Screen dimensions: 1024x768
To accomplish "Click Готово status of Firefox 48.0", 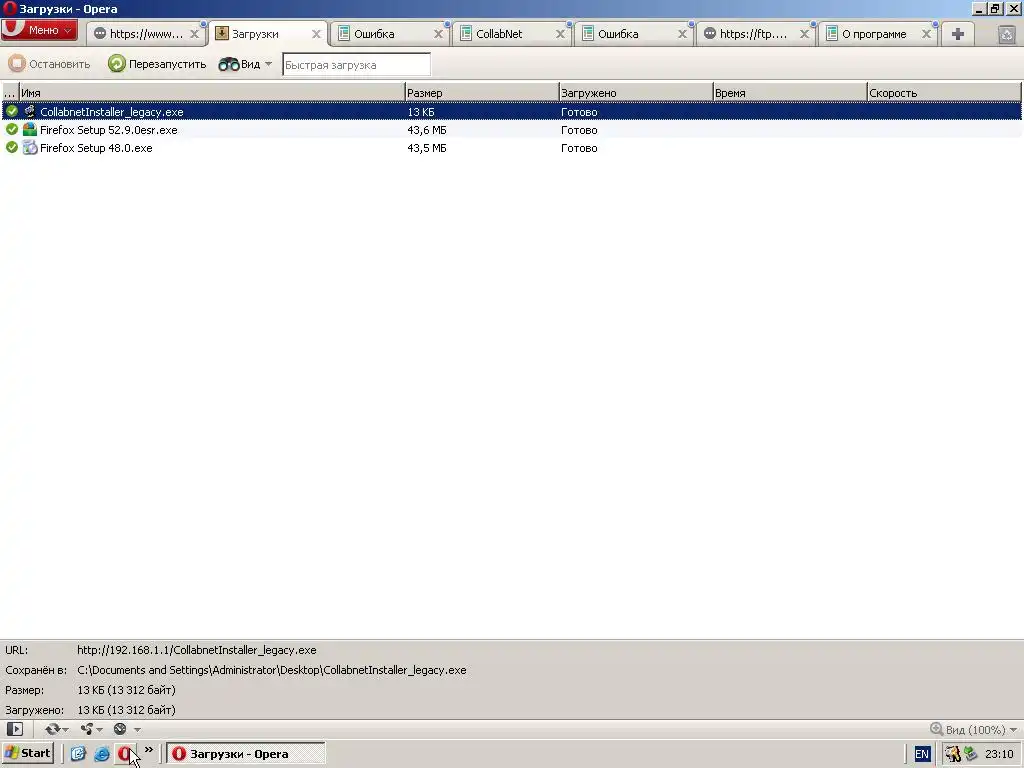I will (579, 148).
